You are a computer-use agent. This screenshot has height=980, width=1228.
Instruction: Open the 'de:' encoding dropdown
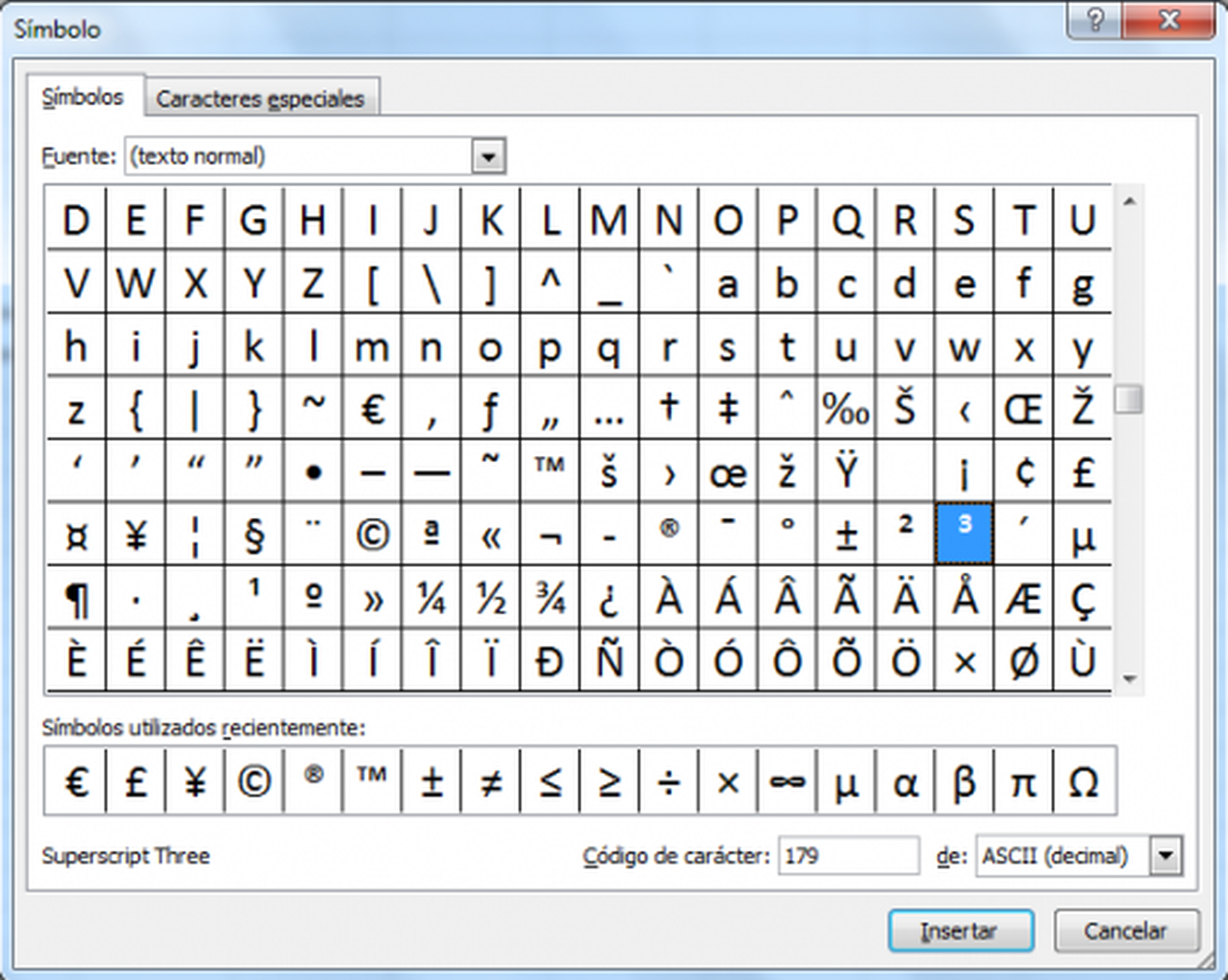pyautogui.click(x=1165, y=856)
